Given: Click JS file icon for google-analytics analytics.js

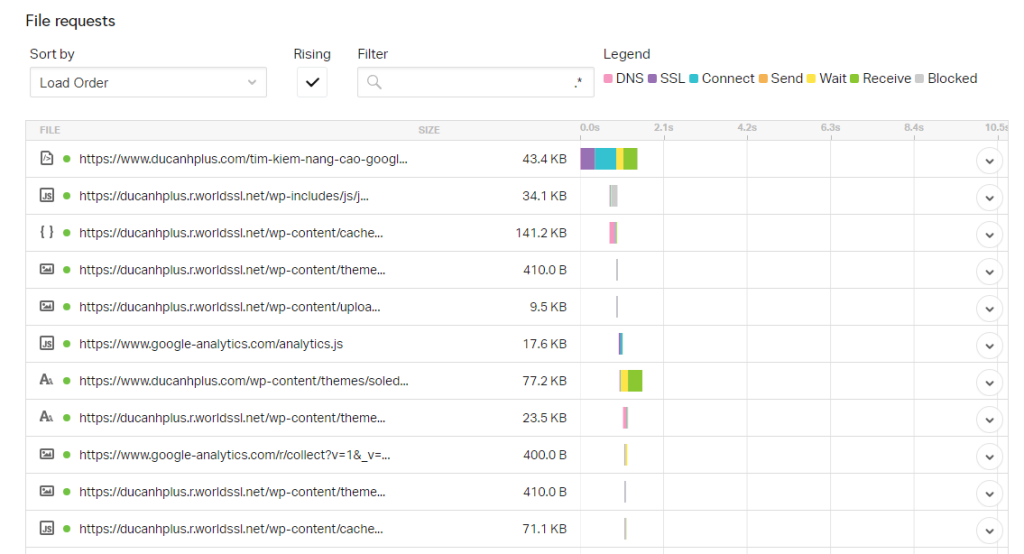Looking at the screenshot, I should pyautogui.click(x=46, y=344).
